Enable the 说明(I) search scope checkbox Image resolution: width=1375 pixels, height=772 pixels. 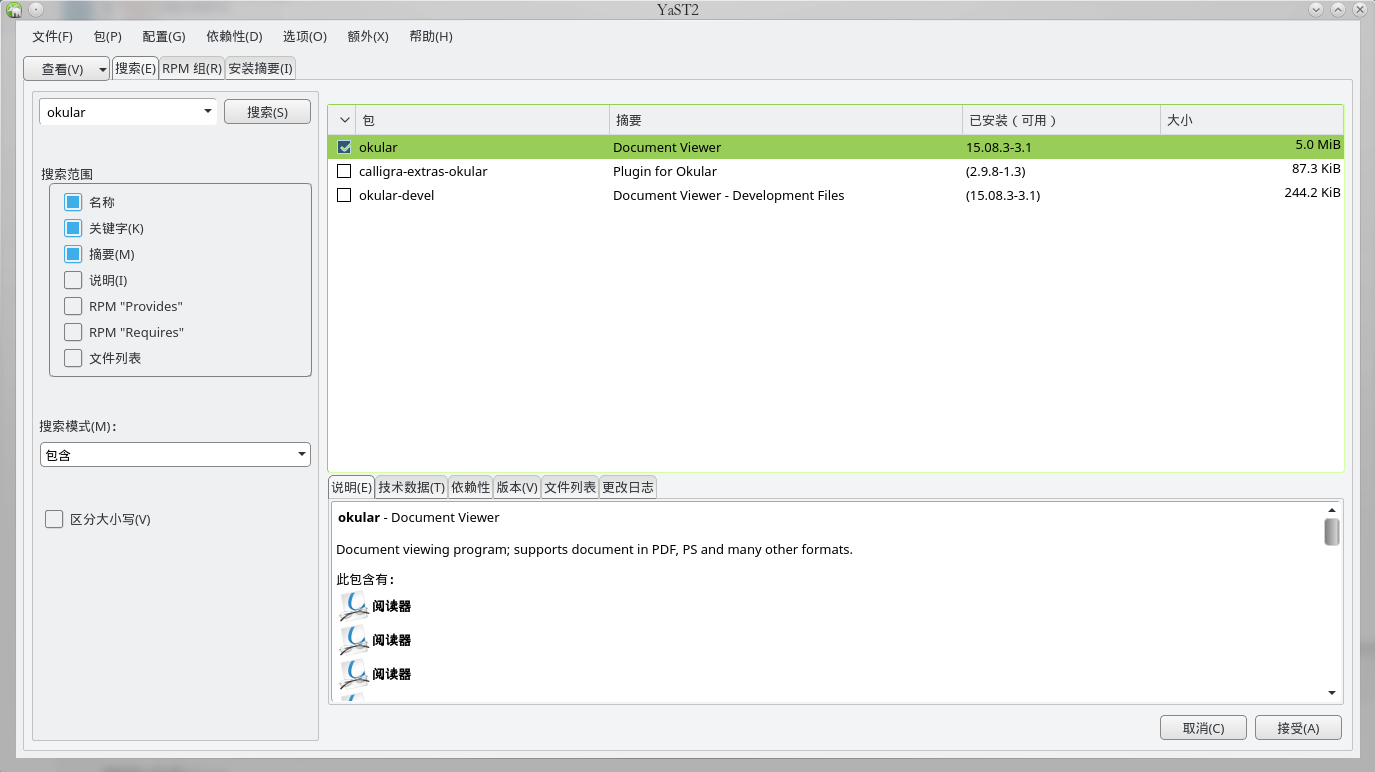click(x=73, y=280)
